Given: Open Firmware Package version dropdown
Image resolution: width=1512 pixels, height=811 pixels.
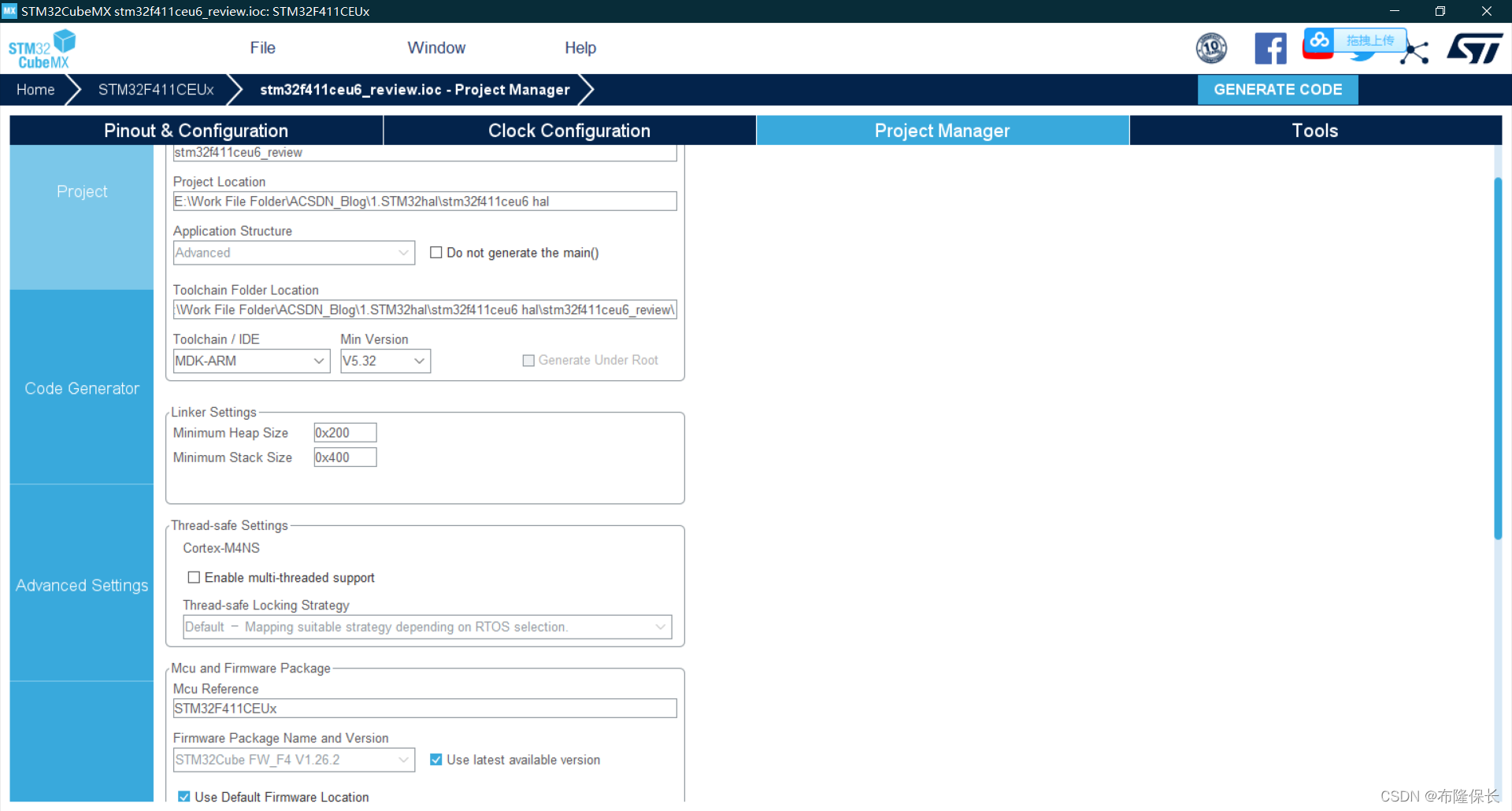Looking at the screenshot, I should [x=294, y=760].
